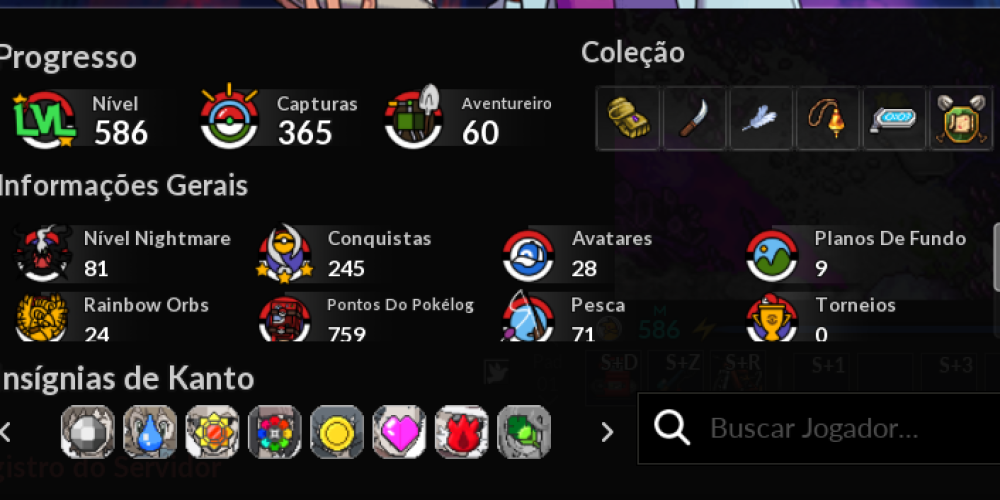Image resolution: width=1000 pixels, height=500 pixels.
Task: Focus the Buscar Jogador search field
Action: 819,429
